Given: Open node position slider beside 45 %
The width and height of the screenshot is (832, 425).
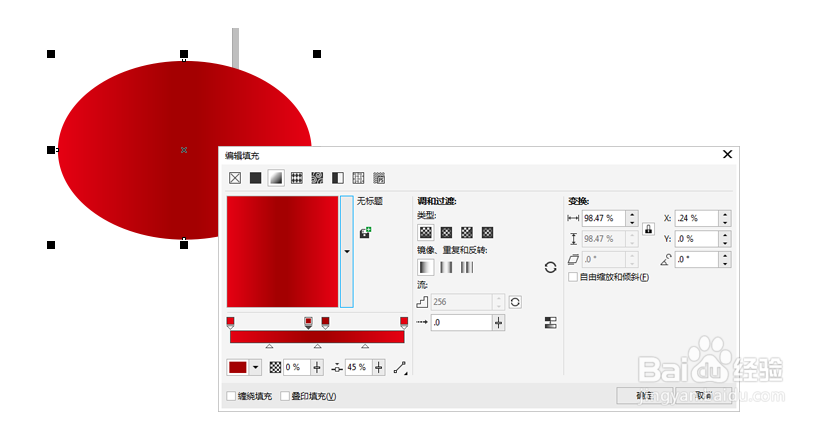Looking at the screenshot, I should tap(379, 367).
